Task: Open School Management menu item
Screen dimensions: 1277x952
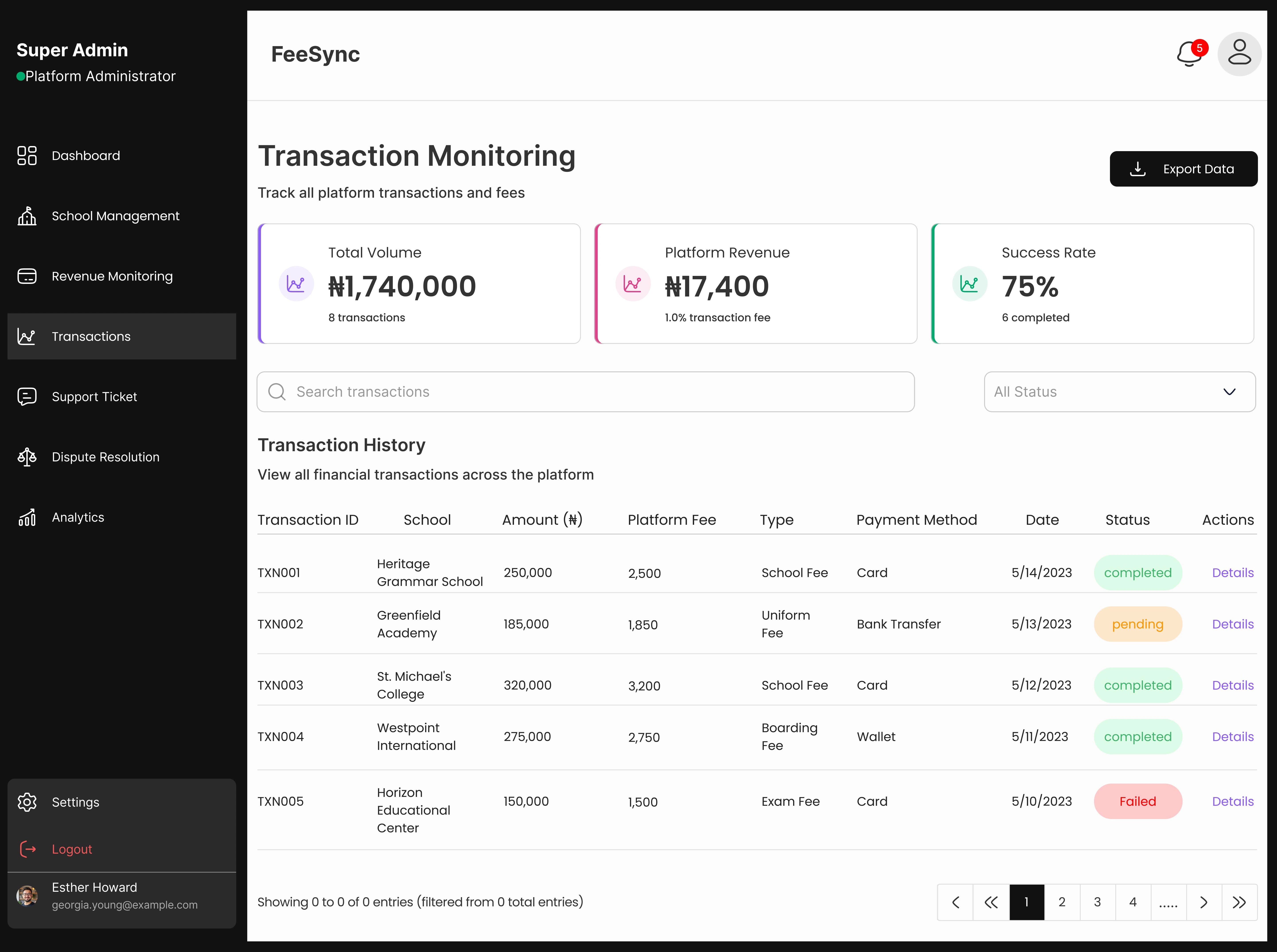Action: (122, 216)
